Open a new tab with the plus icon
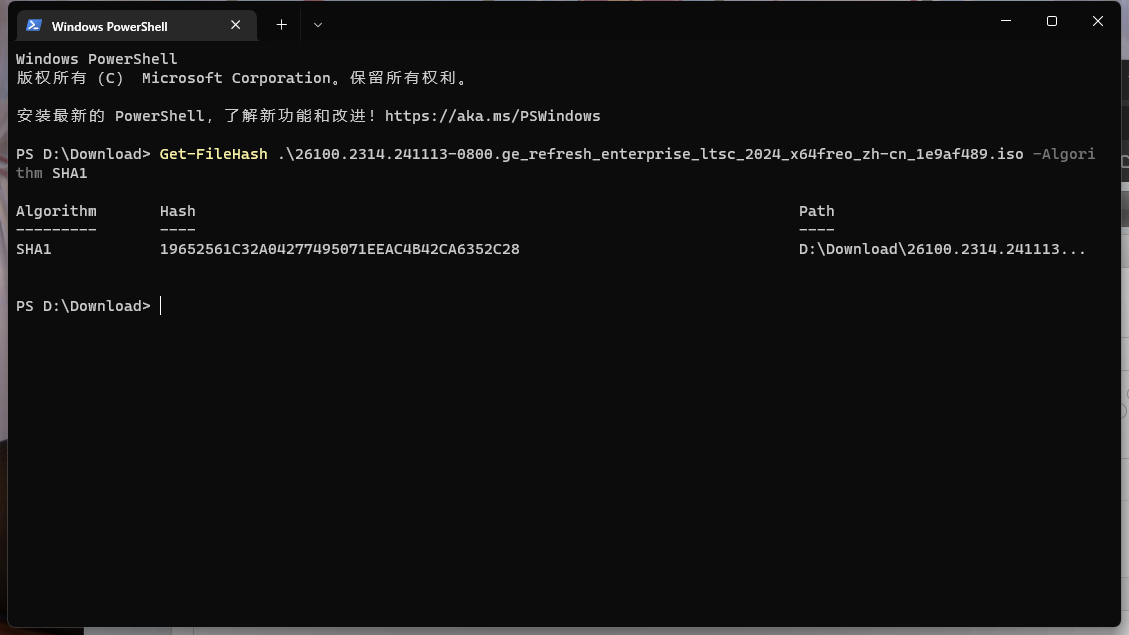Image resolution: width=1129 pixels, height=635 pixels. point(281,24)
